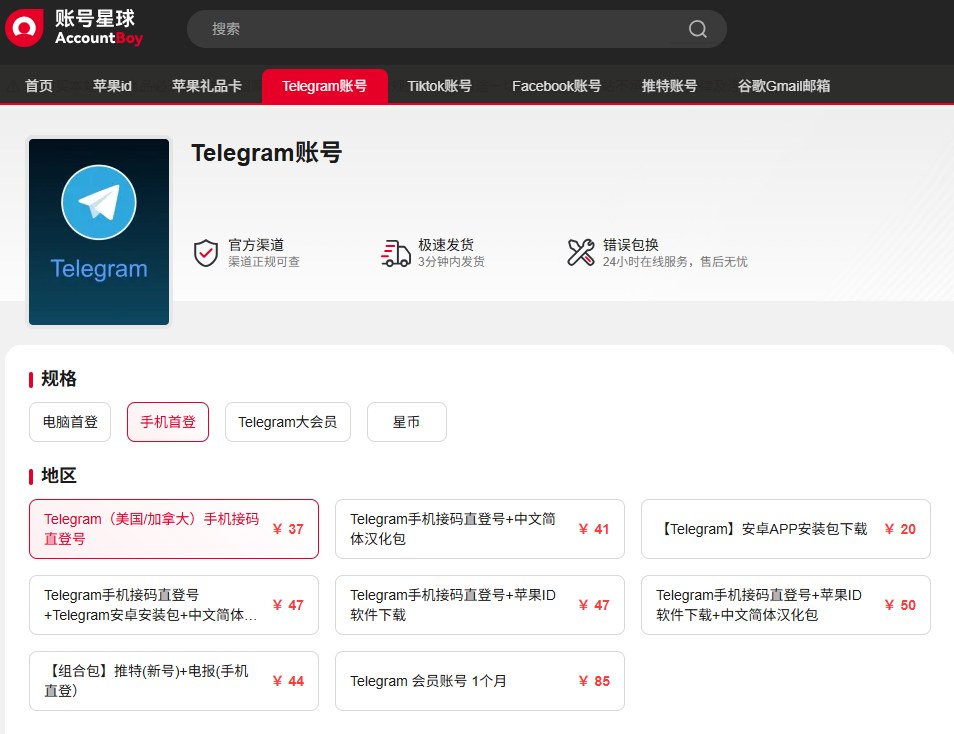Image resolution: width=954 pixels, height=734 pixels.
Task: Click the 渠道正规可查 text
Action: [x=264, y=262]
